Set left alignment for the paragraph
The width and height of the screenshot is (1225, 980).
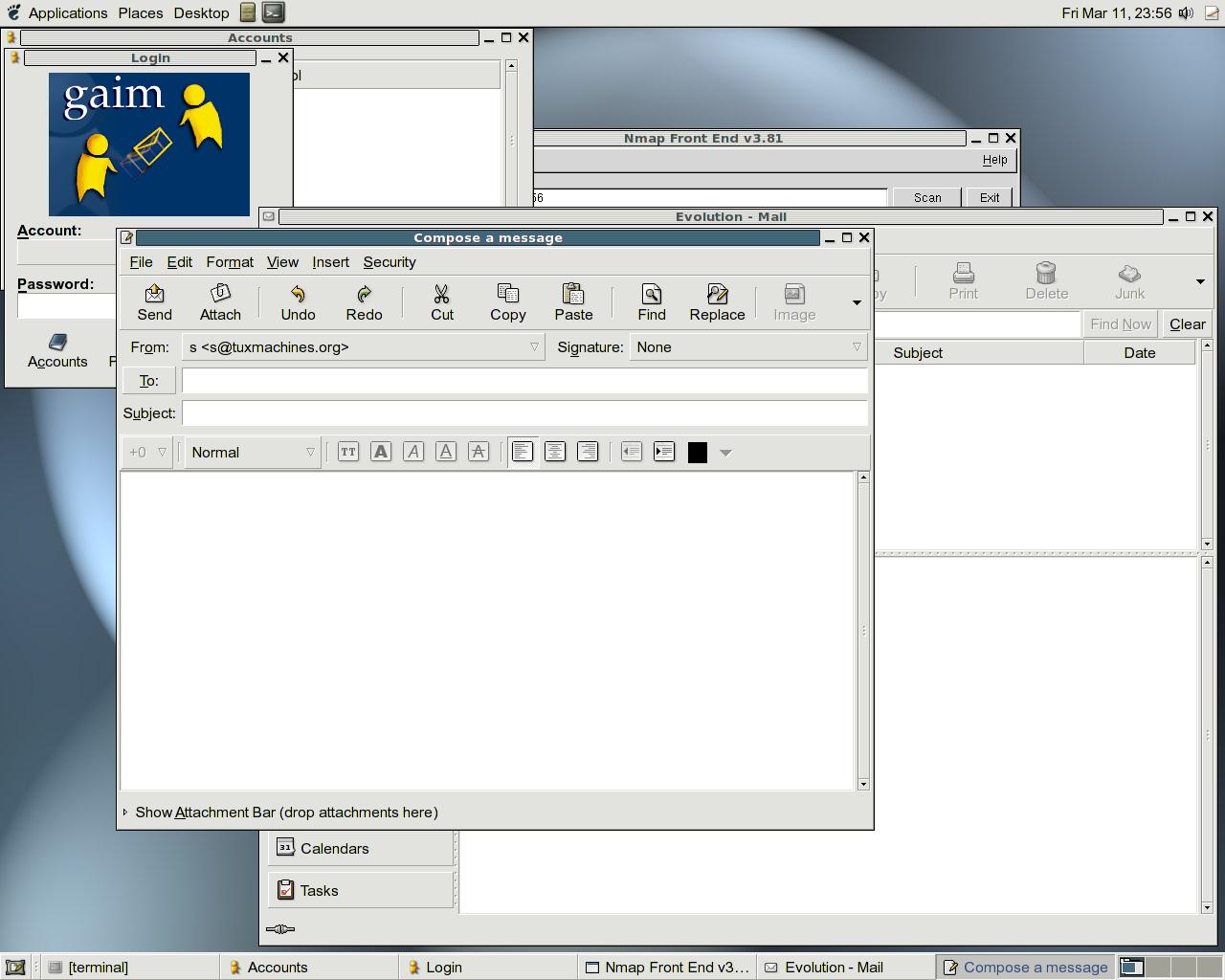click(523, 452)
